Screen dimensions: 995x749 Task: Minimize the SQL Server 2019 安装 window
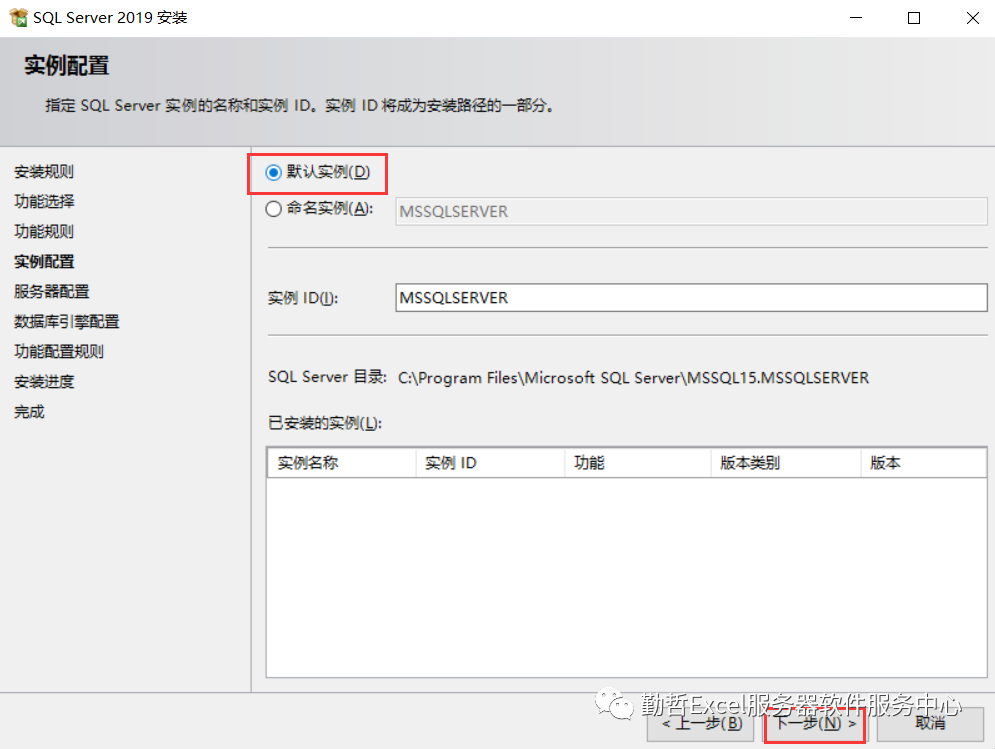point(856,18)
